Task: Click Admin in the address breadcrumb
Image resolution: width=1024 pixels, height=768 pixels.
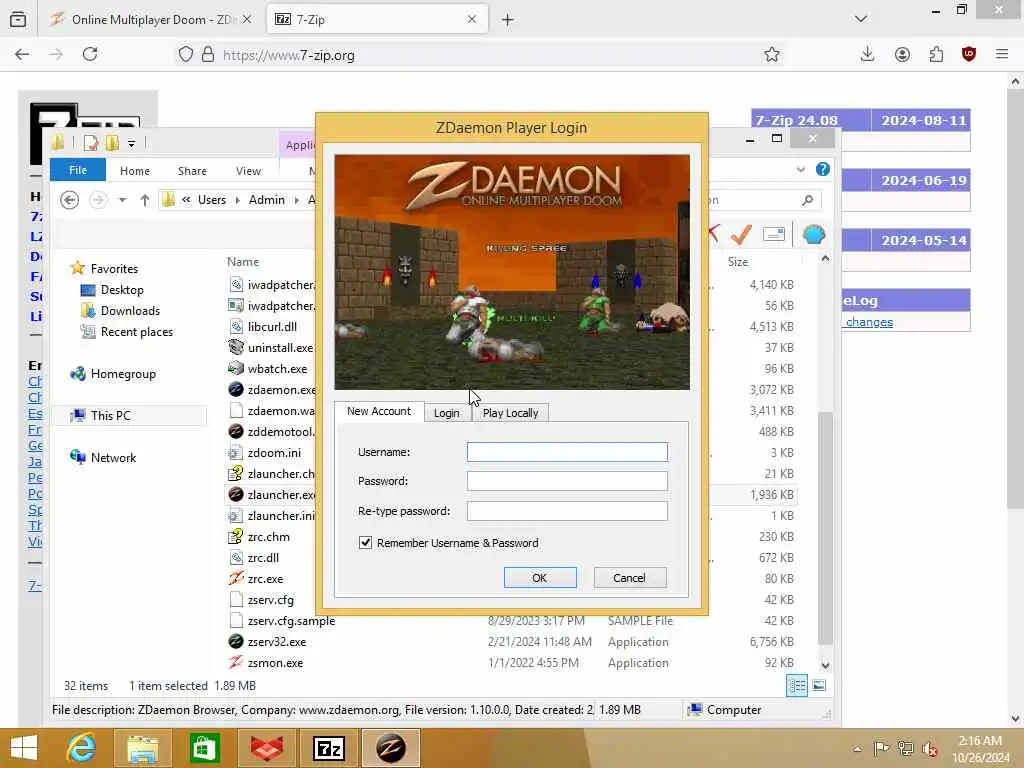Action: (x=266, y=200)
